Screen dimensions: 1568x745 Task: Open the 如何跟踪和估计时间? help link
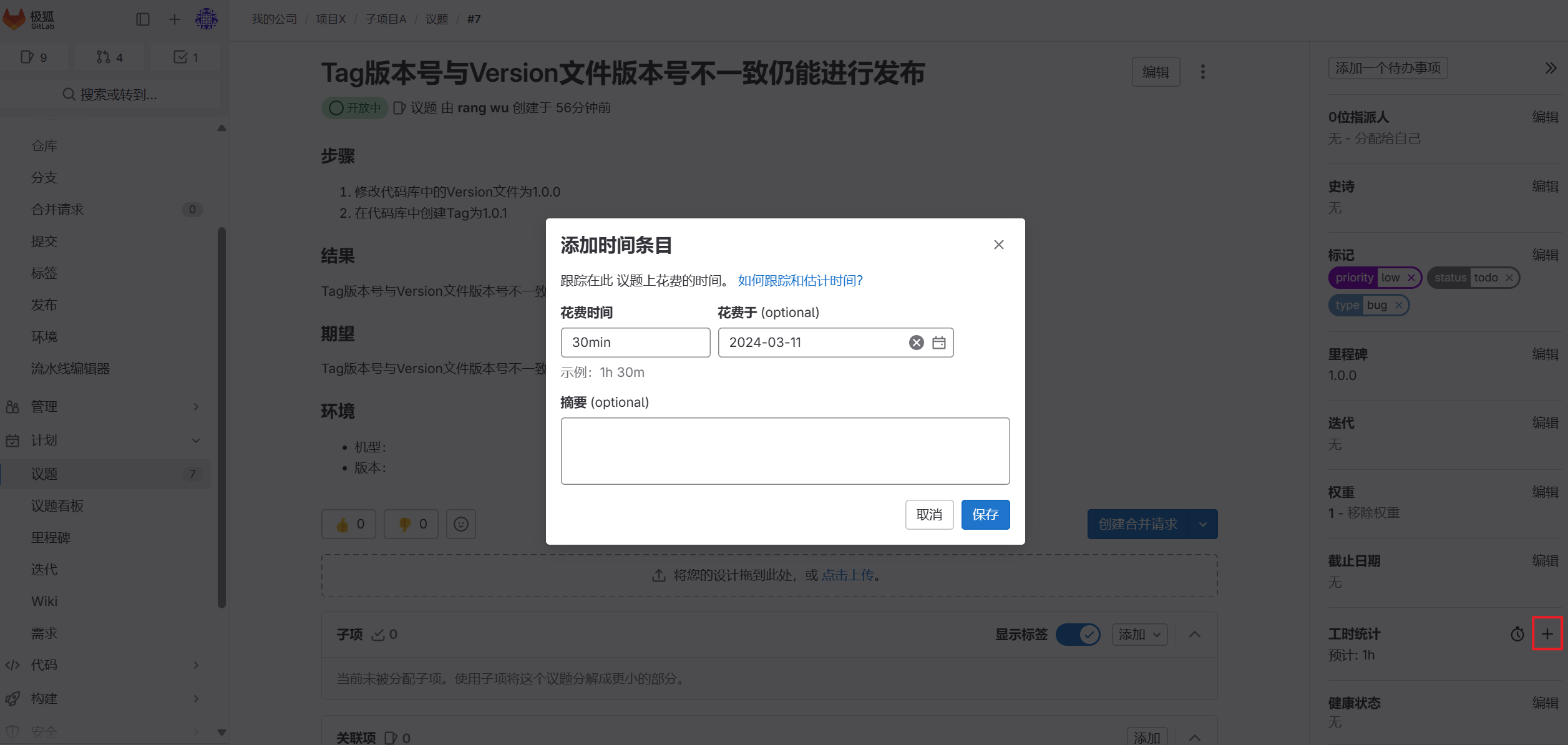(x=799, y=280)
